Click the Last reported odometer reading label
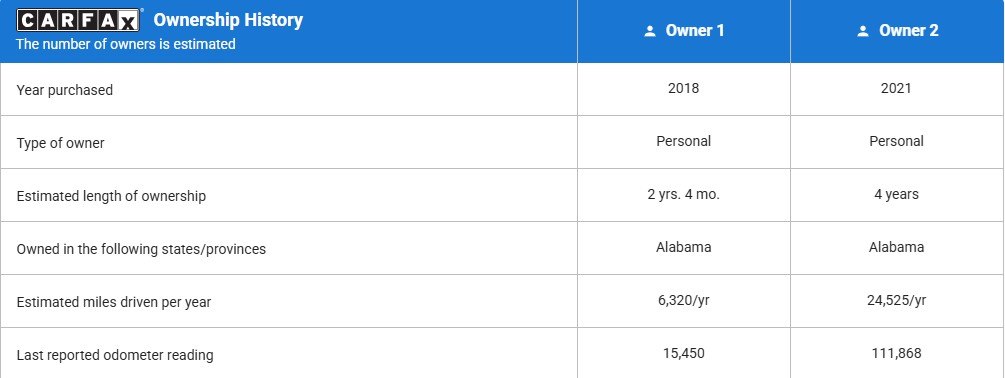Viewport: 1005px width, 378px height. [115, 355]
